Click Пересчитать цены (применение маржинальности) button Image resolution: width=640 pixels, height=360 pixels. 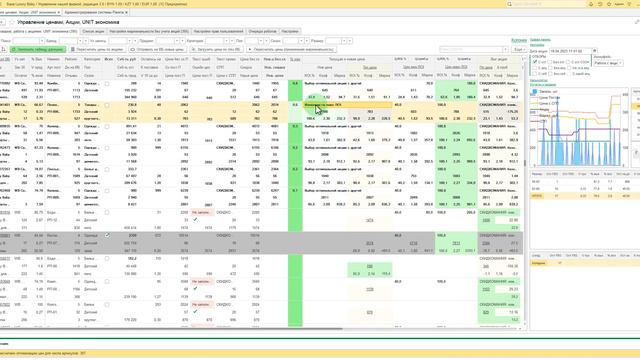click(x=291, y=49)
